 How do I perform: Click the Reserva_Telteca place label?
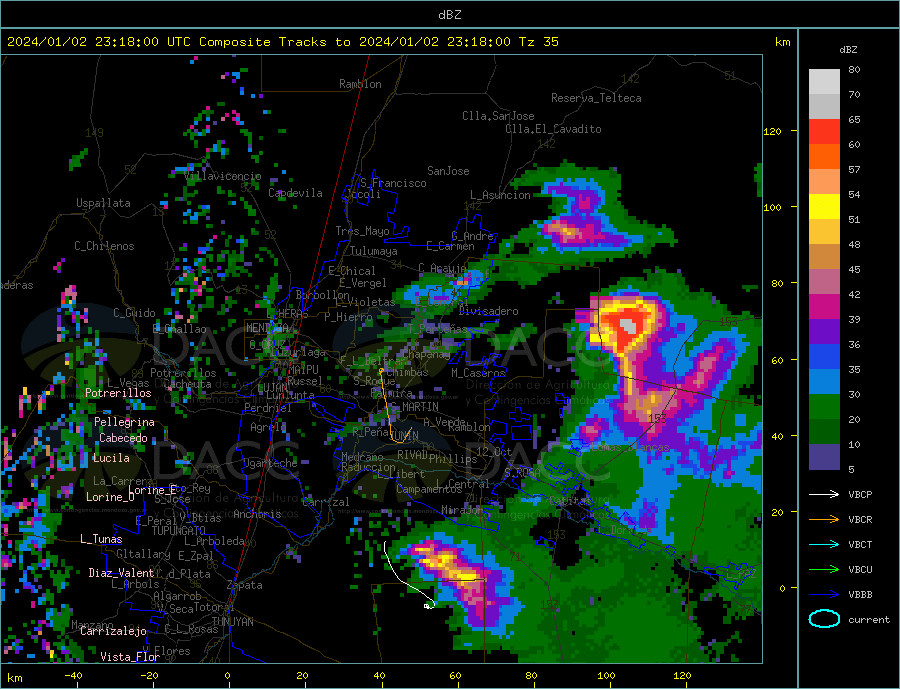point(596,98)
